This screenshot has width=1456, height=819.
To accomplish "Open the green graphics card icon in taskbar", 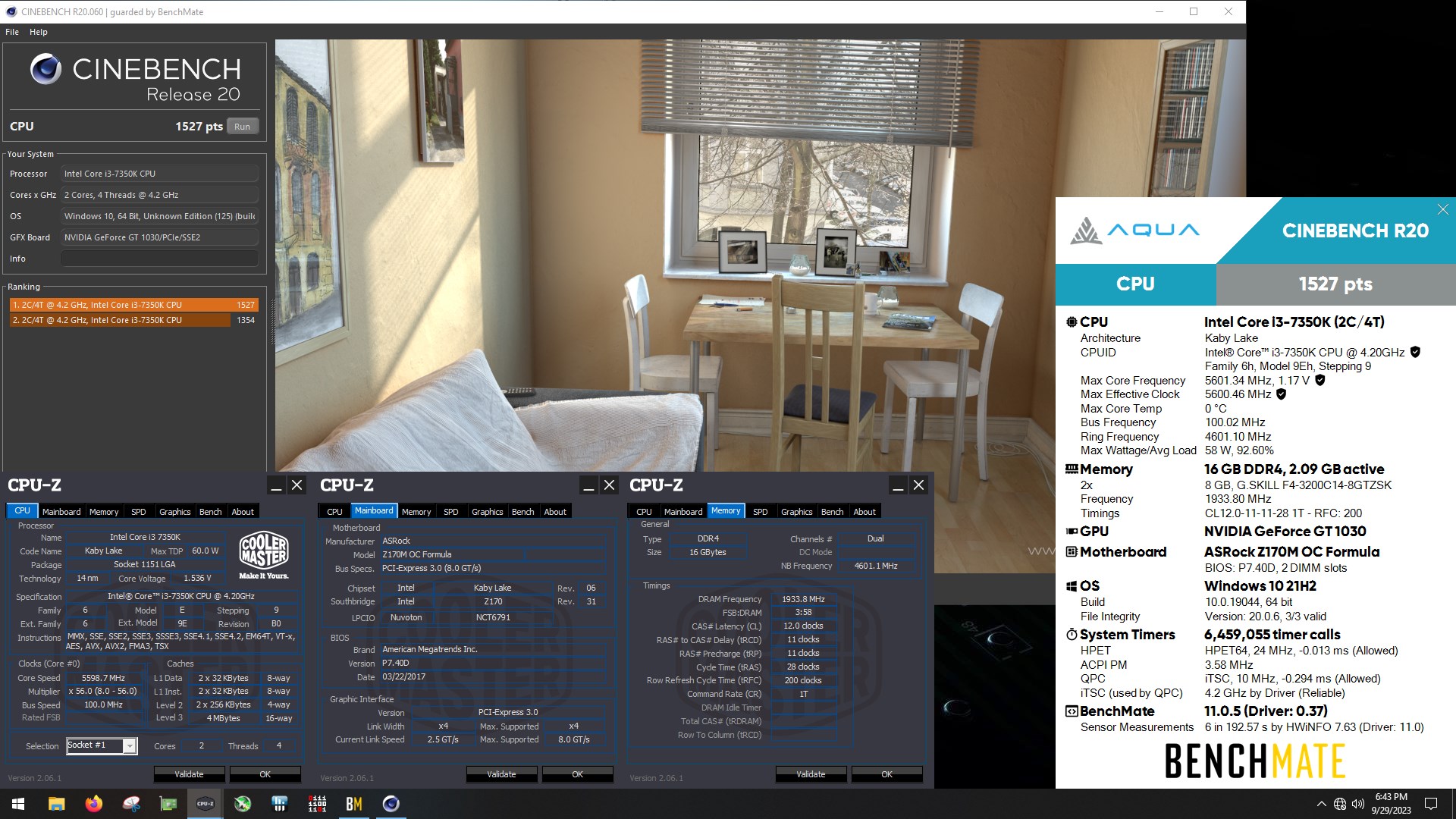I will coord(168,804).
